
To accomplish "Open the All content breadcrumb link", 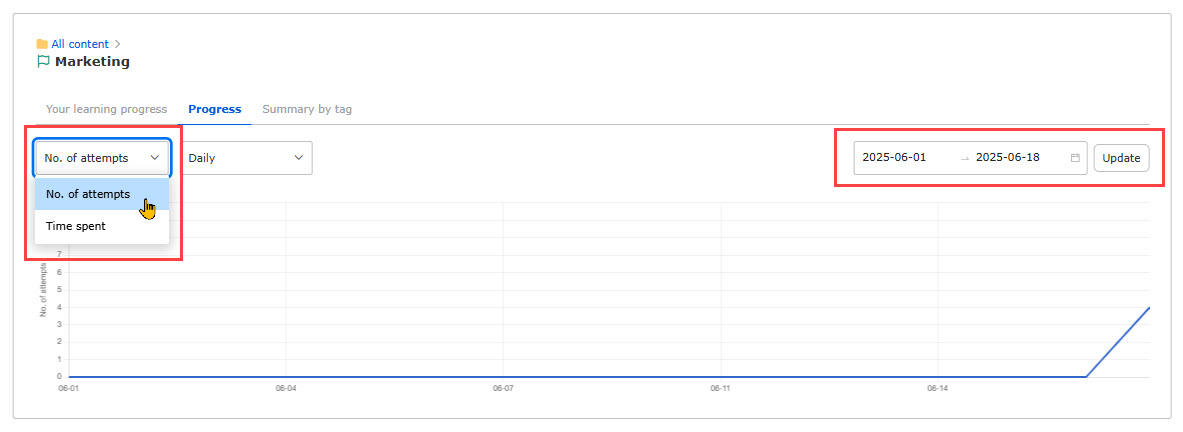I will click(x=80, y=44).
